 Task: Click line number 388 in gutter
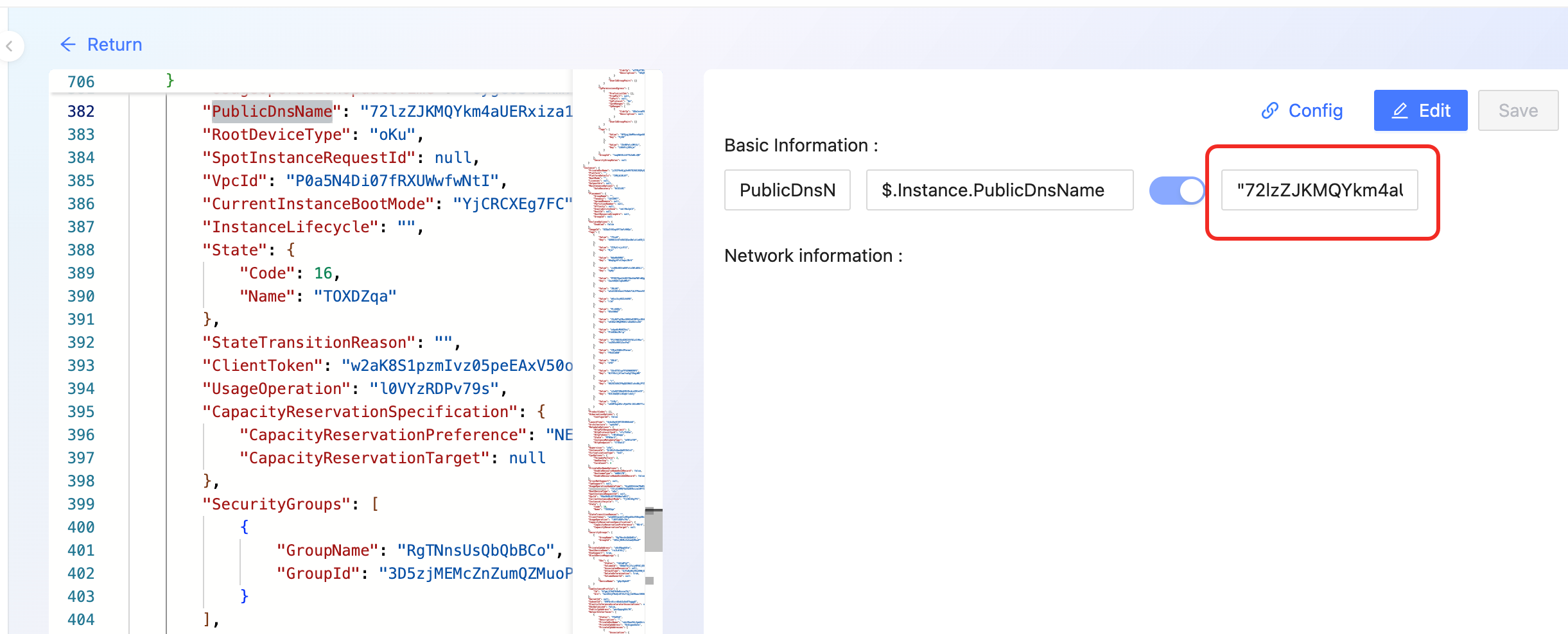[x=81, y=250]
